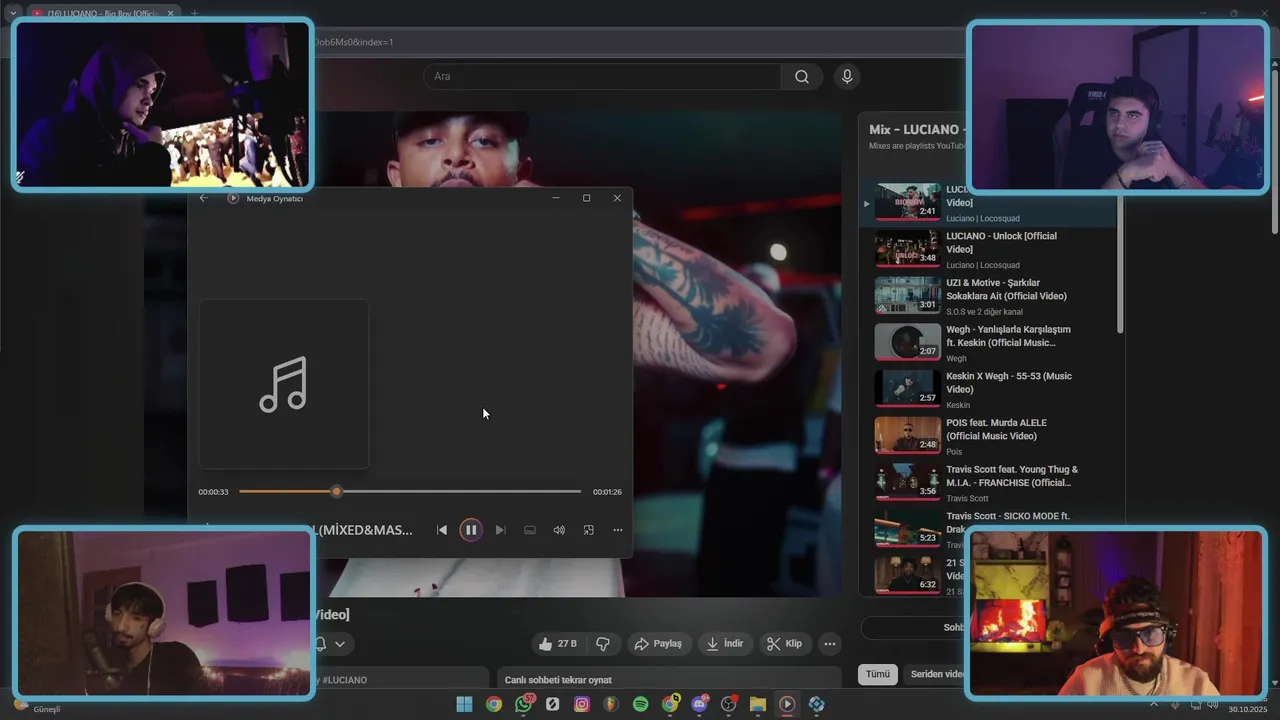Click the Mix playlist panel scrollbar
1280x720 pixels.
[x=1120, y=265]
